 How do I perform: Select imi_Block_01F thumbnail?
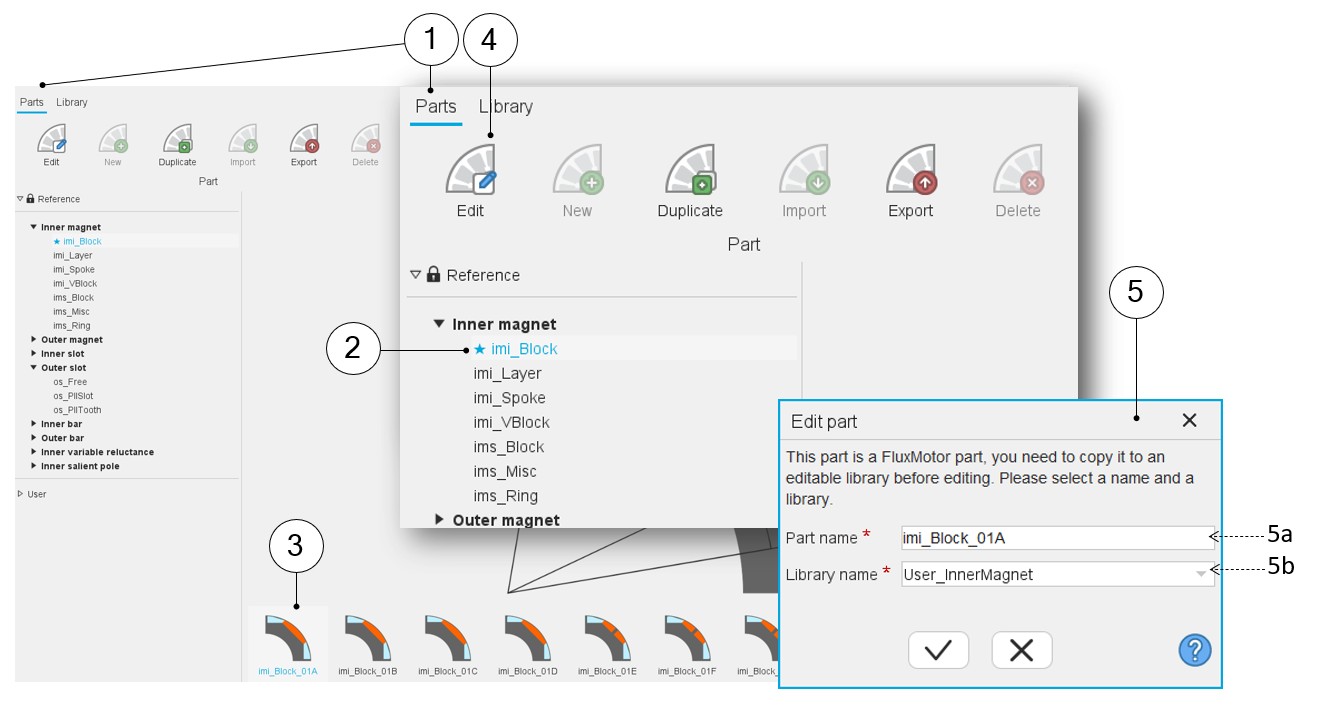pyautogui.click(x=688, y=644)
